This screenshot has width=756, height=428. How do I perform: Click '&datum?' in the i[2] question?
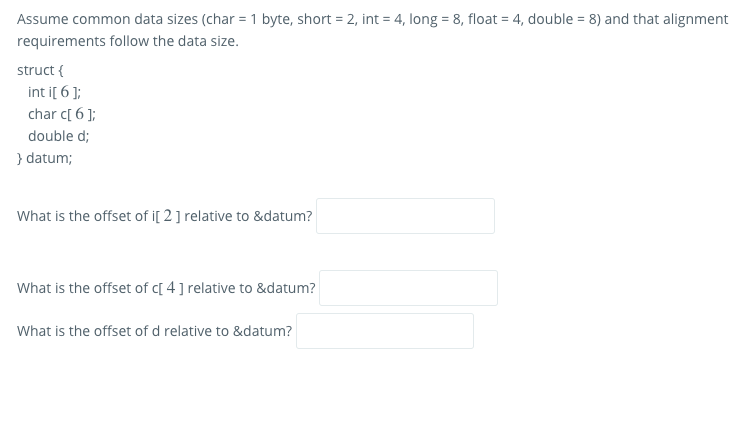(x=283, y=216)
